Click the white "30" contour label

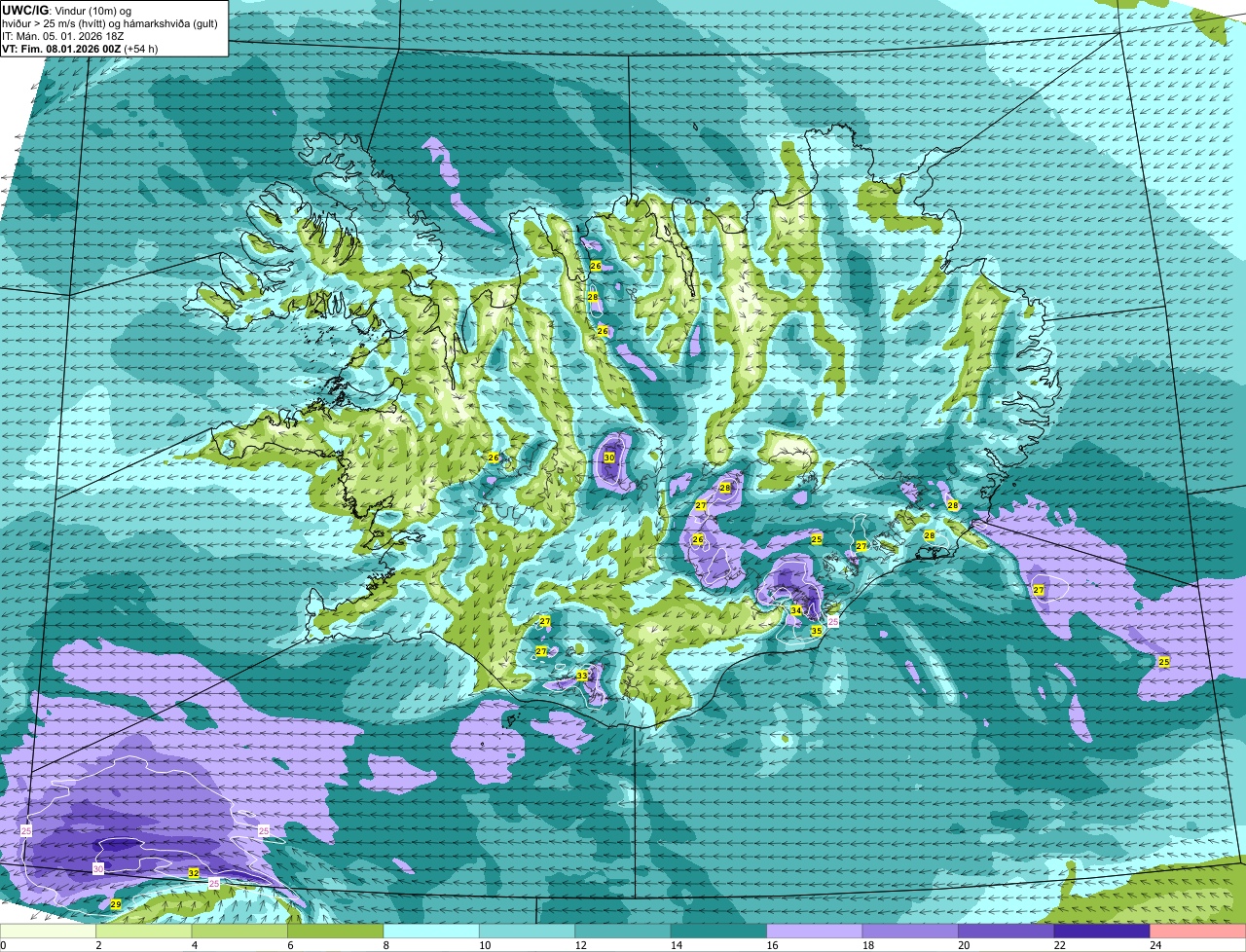click(x=98, y=868)
